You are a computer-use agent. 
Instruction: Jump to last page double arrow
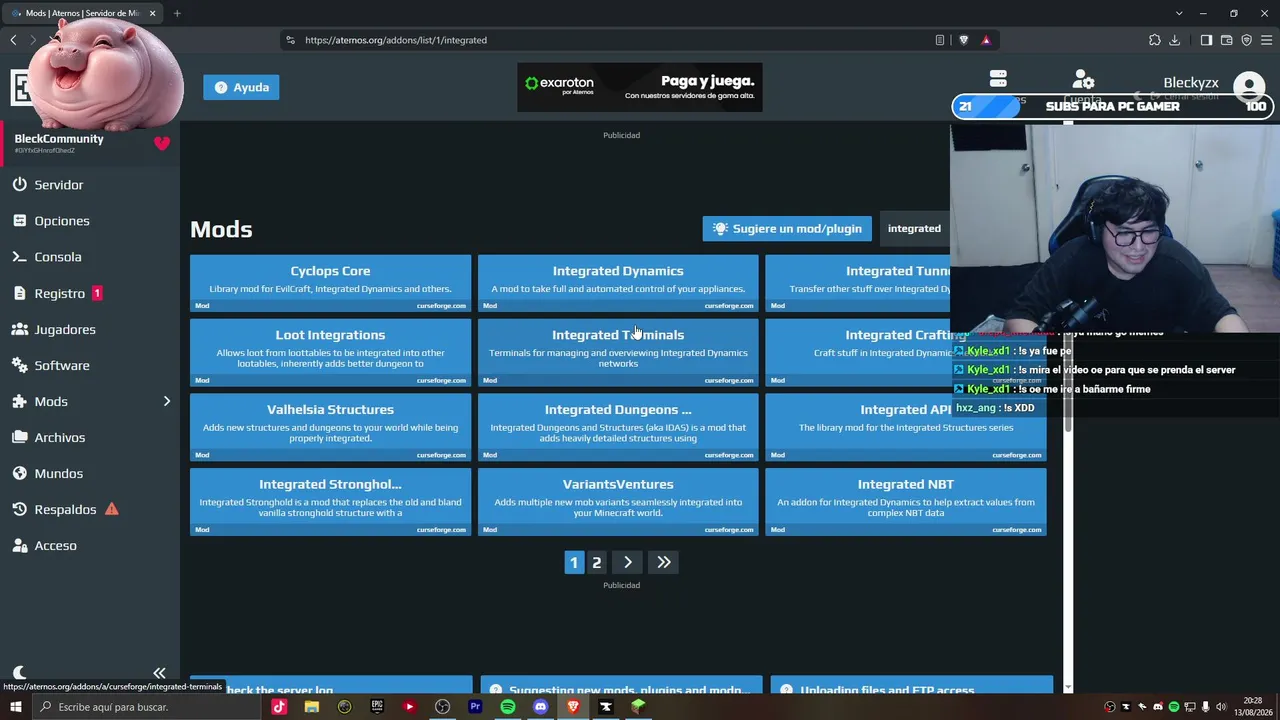coord(664,562)
